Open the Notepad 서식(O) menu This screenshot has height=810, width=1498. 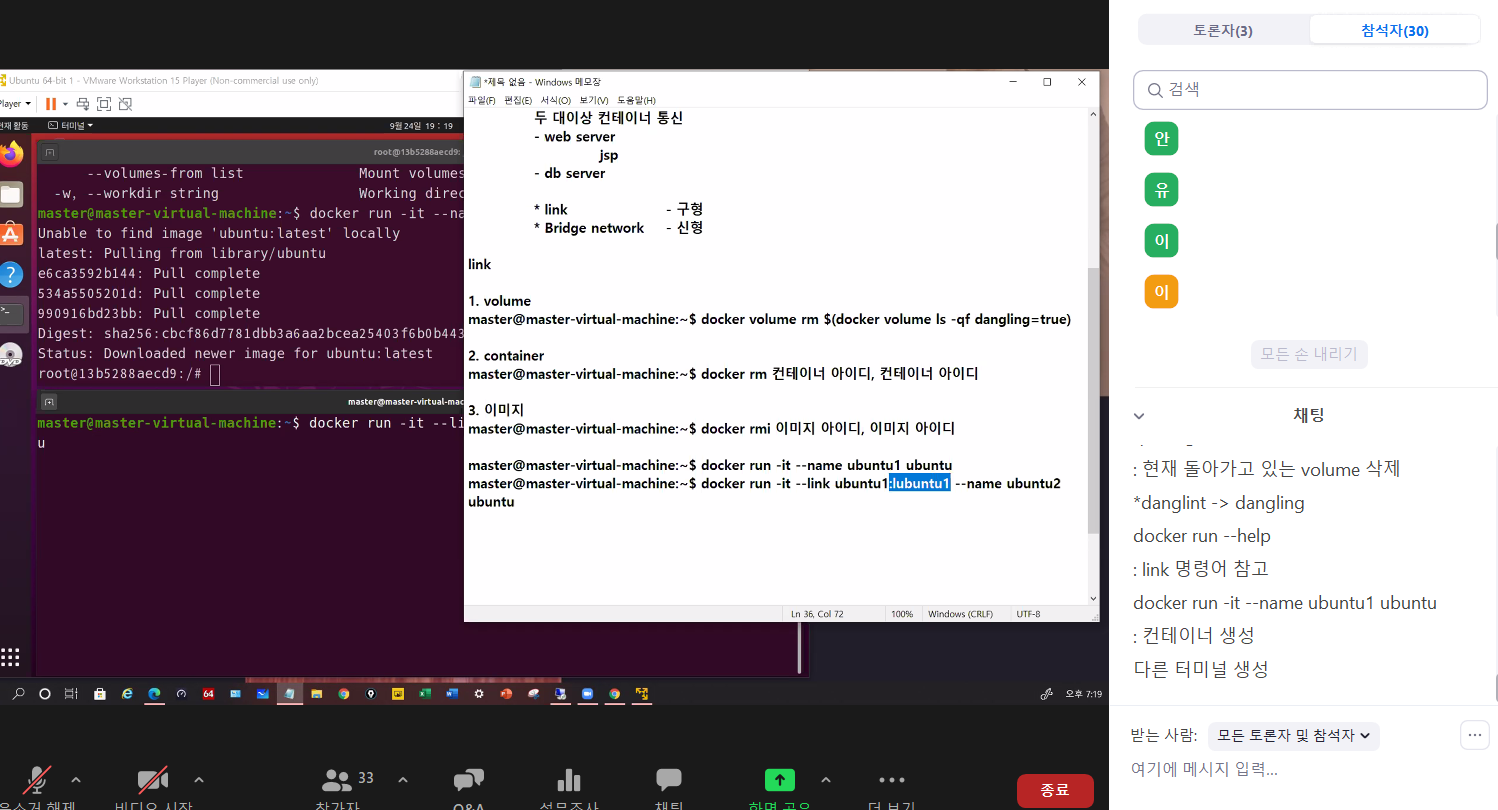coord(555,100)
